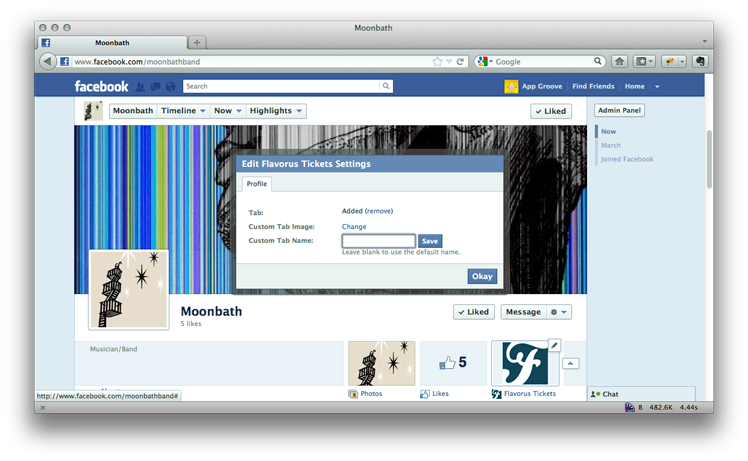Screen dimensions: 748x461
Task: Open the Photos app thumbnail
Action: 382,363
